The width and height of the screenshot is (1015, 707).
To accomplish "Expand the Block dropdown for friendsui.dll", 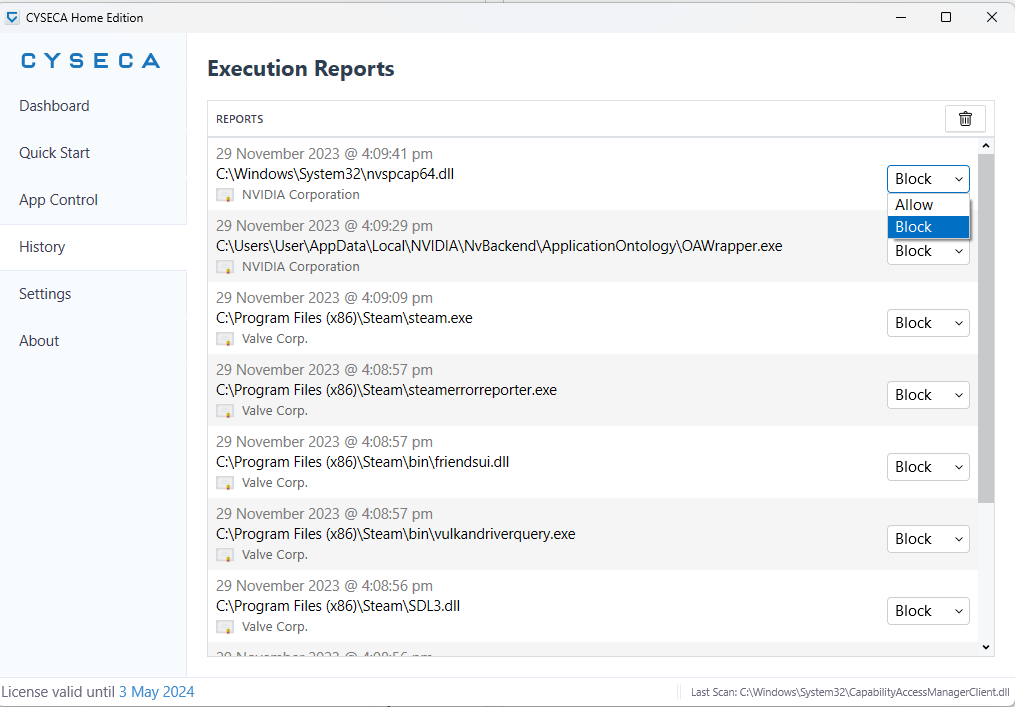I will point(928,467).
